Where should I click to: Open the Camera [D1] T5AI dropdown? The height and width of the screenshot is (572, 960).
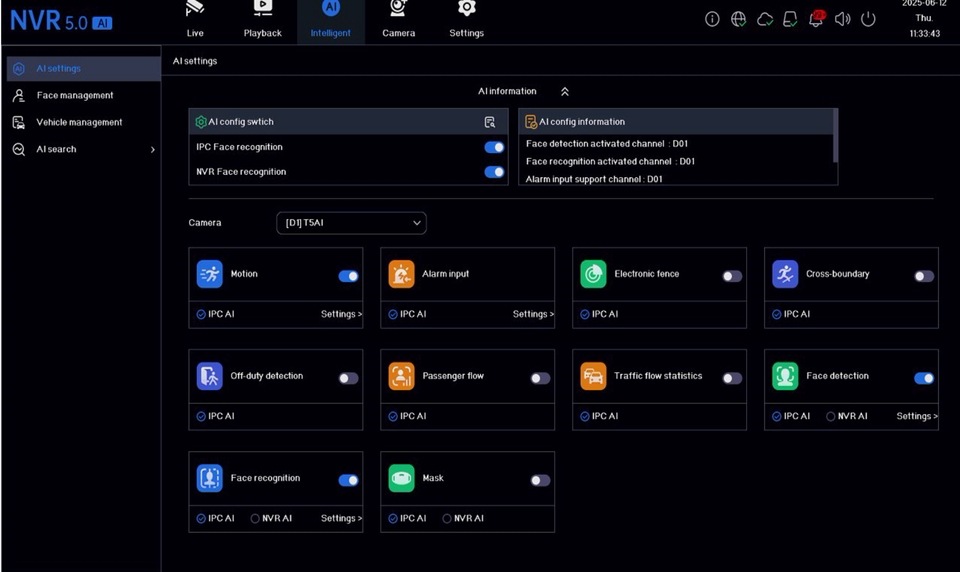click(351, 223)
